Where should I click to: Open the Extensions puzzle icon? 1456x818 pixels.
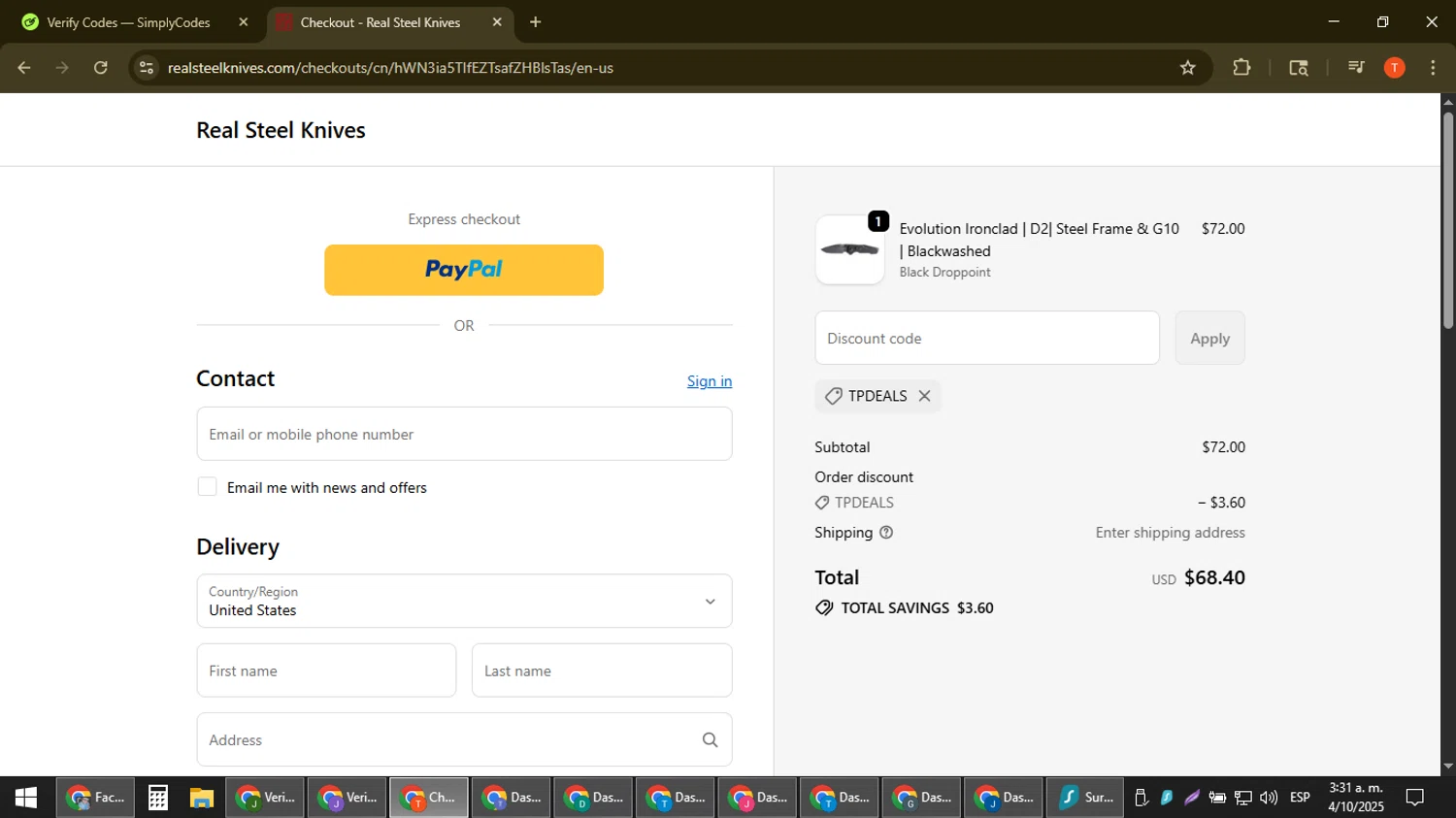click(1241, 68)
